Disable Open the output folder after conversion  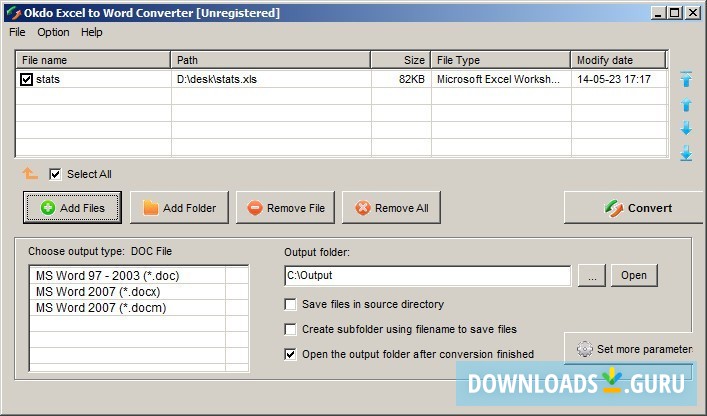[290, 354]
